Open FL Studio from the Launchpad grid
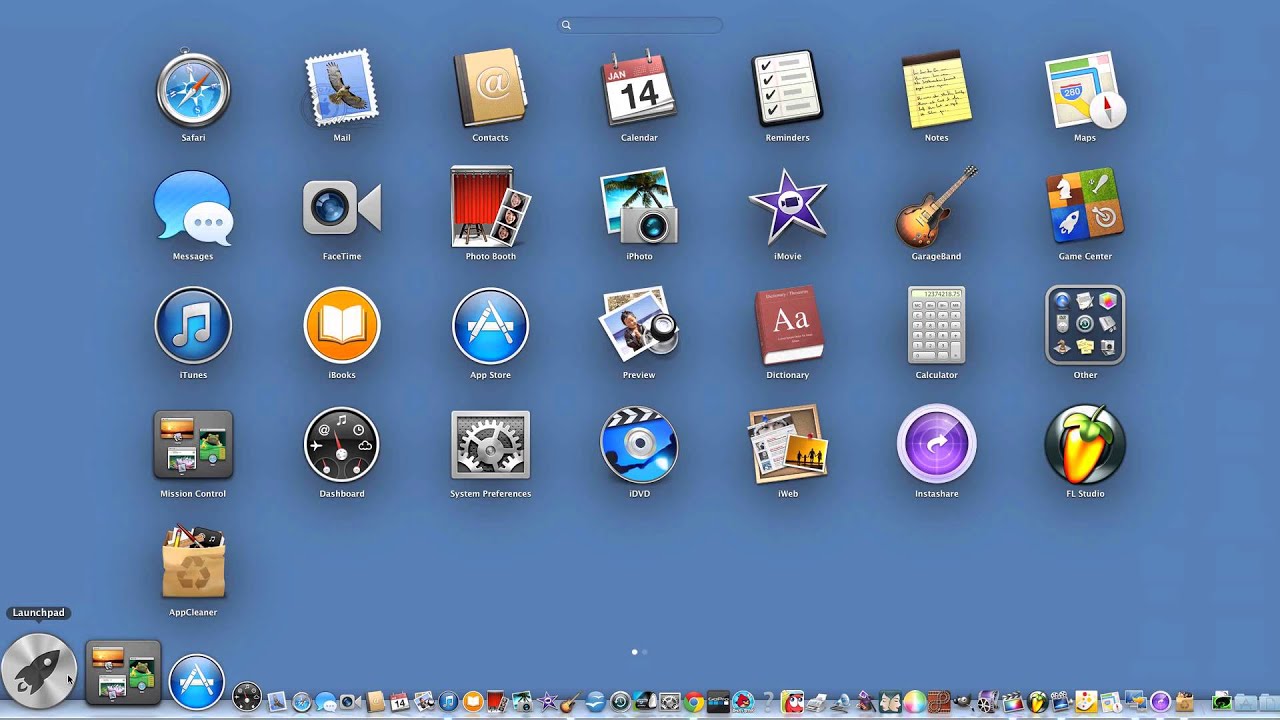This screenshot has height=720, width=1280. coord(1085,444)
